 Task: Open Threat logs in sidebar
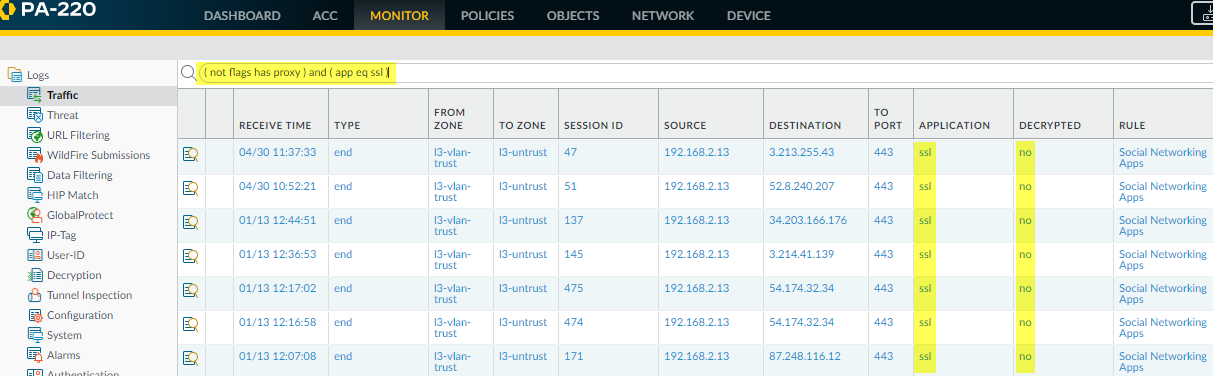(x=62, y=115)
